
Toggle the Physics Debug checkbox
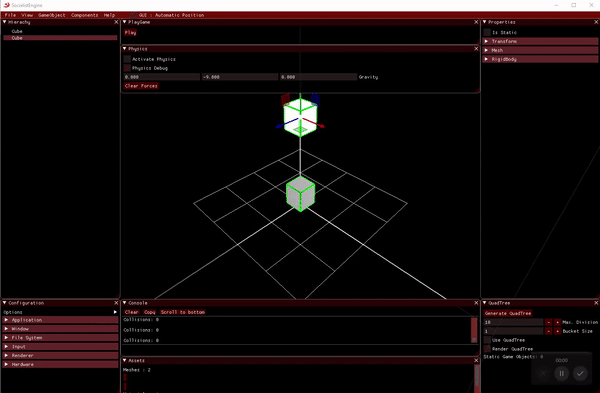click(127, 68)
